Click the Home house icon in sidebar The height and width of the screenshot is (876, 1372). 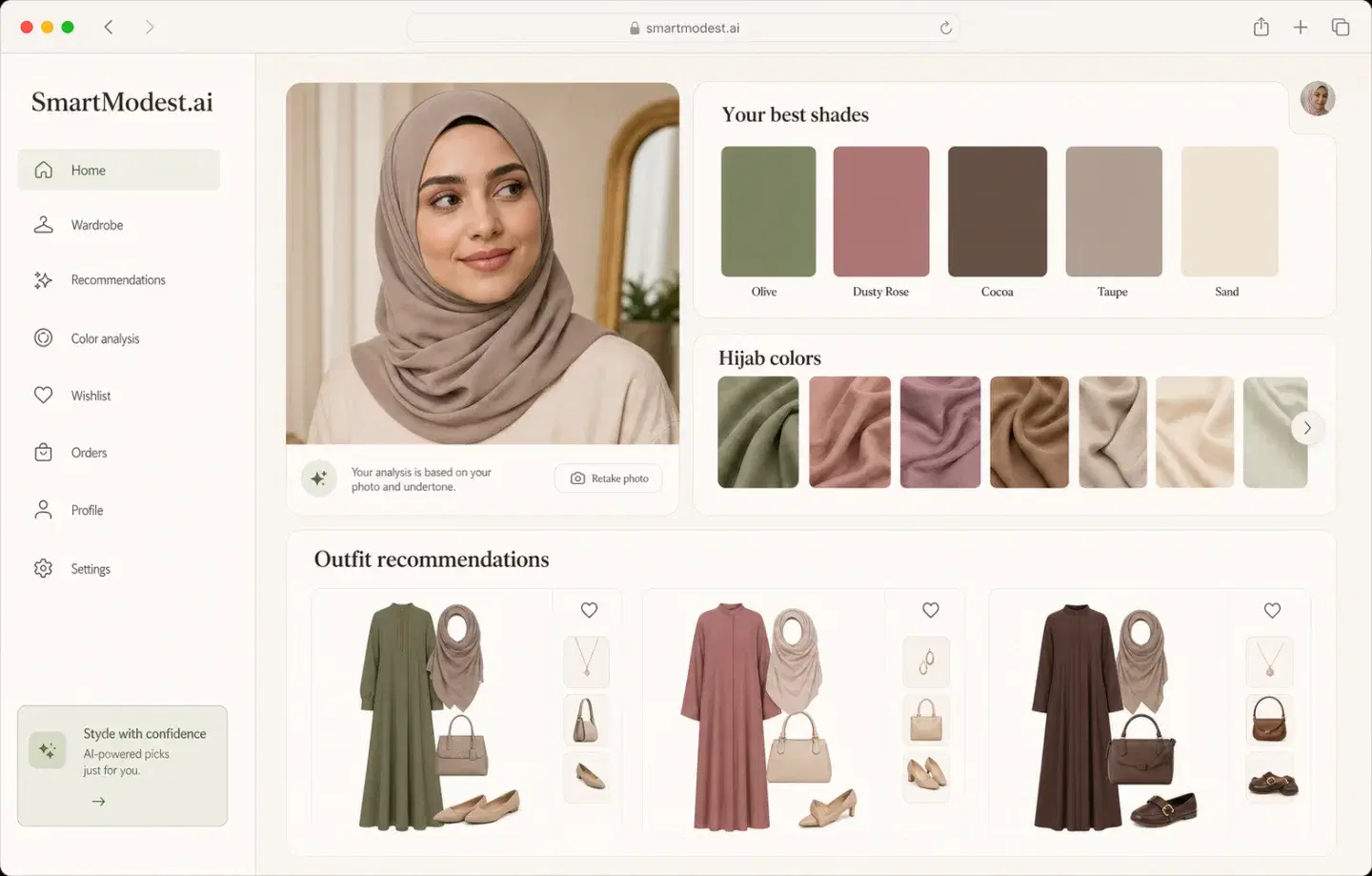(x=44, y=170)
